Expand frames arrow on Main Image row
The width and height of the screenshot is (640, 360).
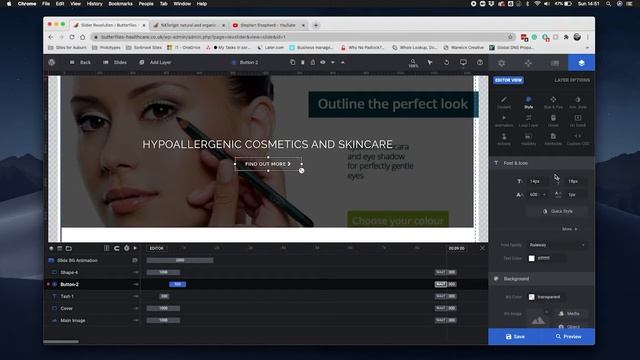[136, 320]
